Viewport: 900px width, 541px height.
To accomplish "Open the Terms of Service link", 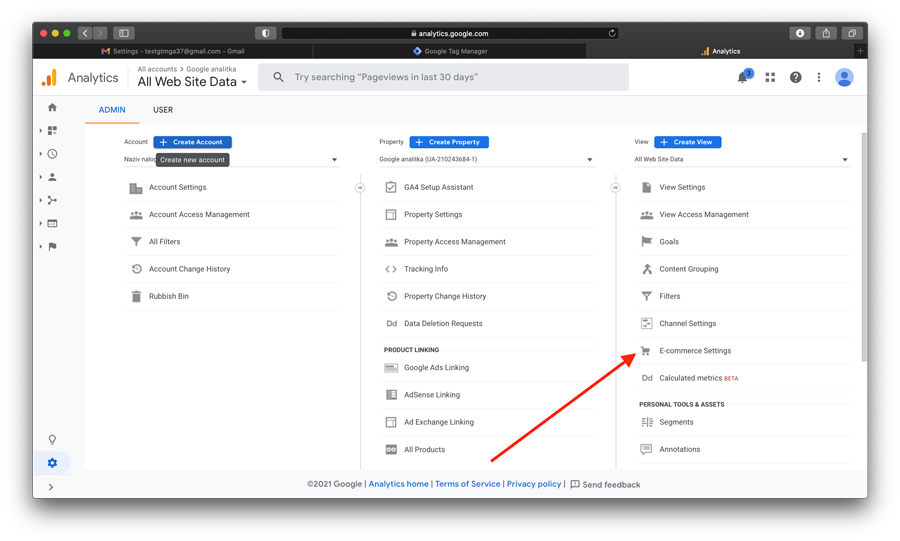I will pyautogui.click(x=467, y=484).
